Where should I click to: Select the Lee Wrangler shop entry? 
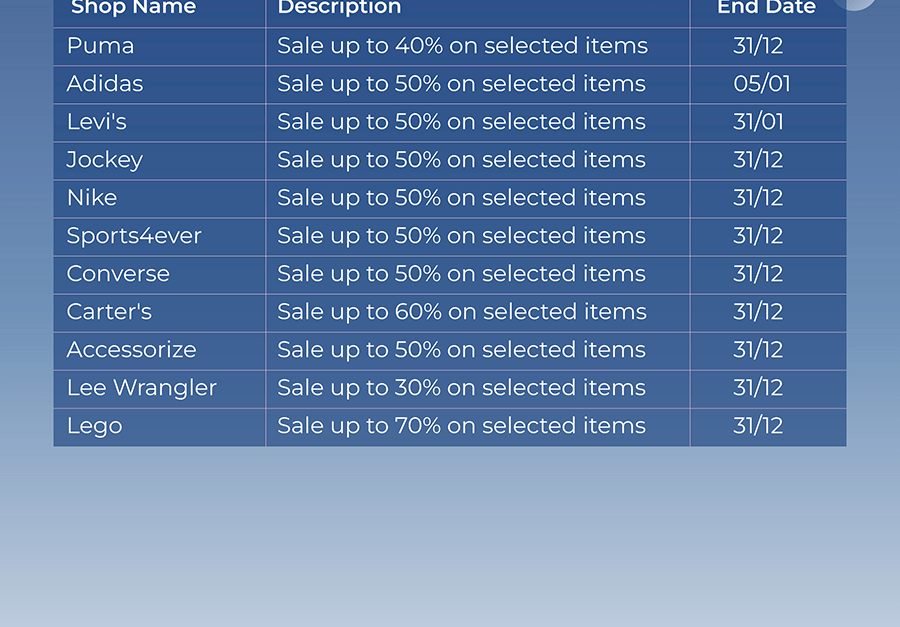pos(142,388)
